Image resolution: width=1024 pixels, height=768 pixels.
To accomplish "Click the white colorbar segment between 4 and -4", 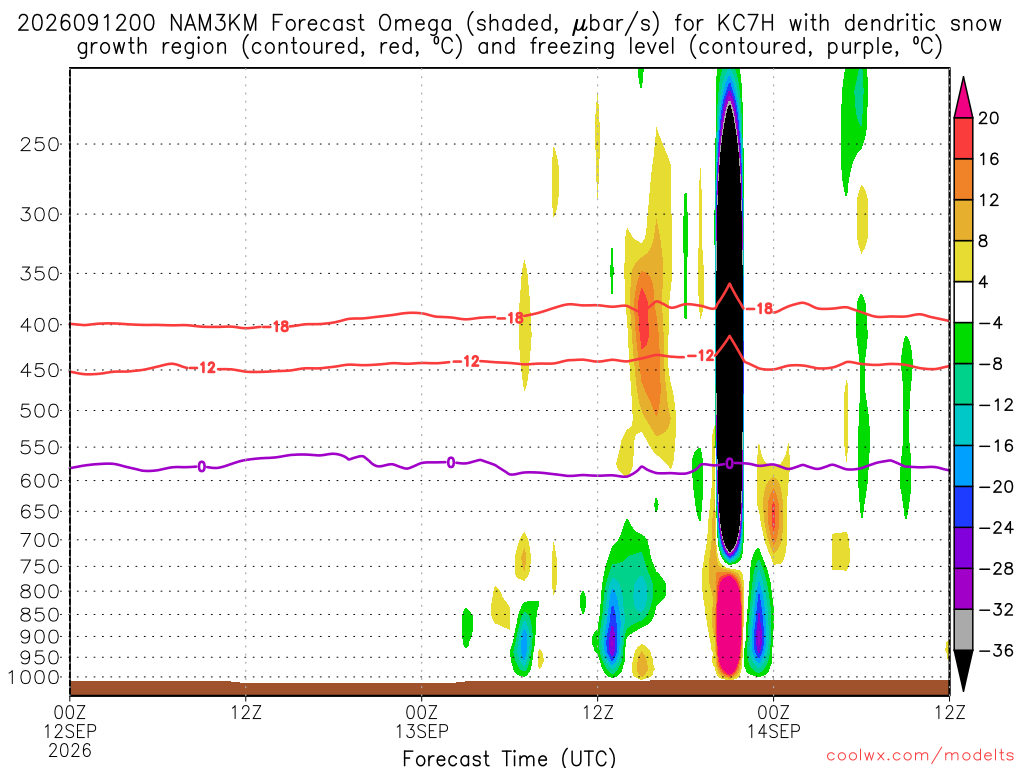I will click(963, 302).
